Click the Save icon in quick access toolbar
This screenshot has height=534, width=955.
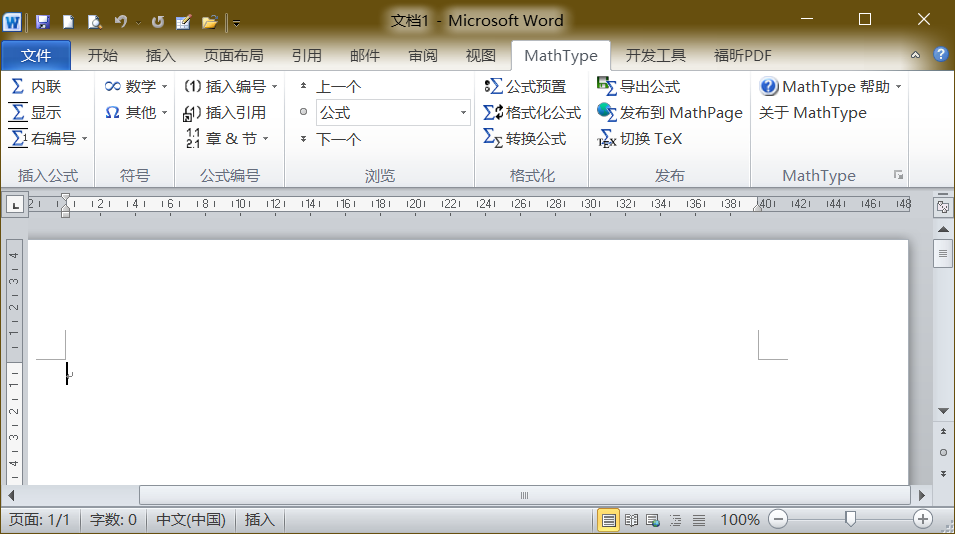pos(42,21)
